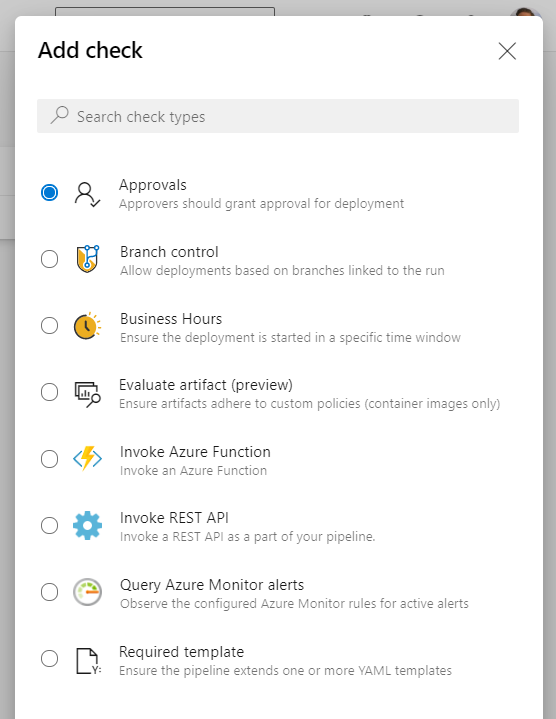
Task: Click the Required template title text
Action: 182,652
